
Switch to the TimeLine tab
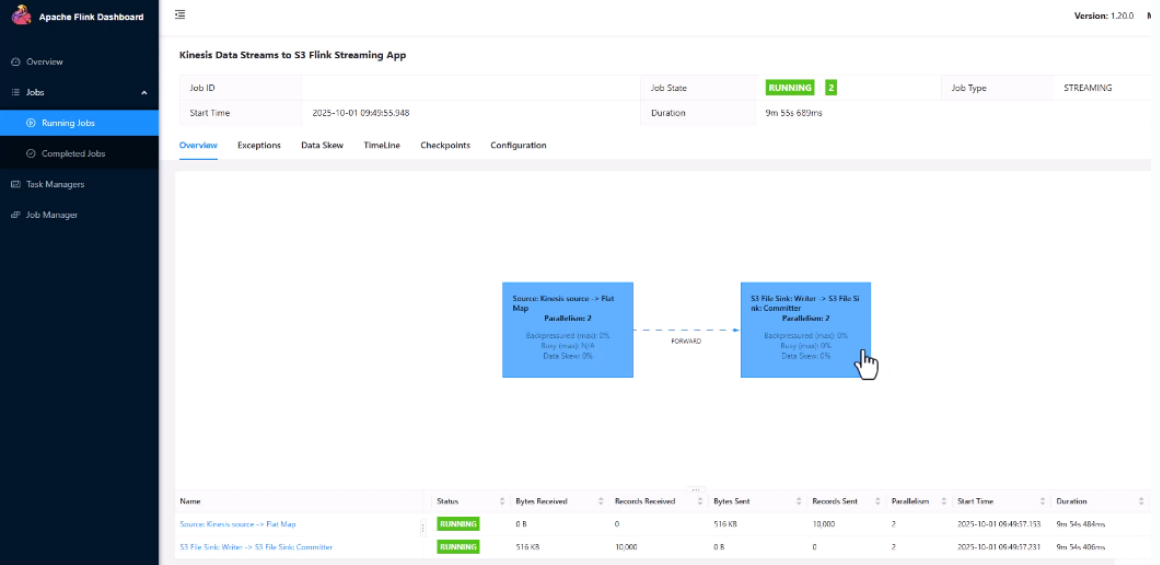coord(382,146)
